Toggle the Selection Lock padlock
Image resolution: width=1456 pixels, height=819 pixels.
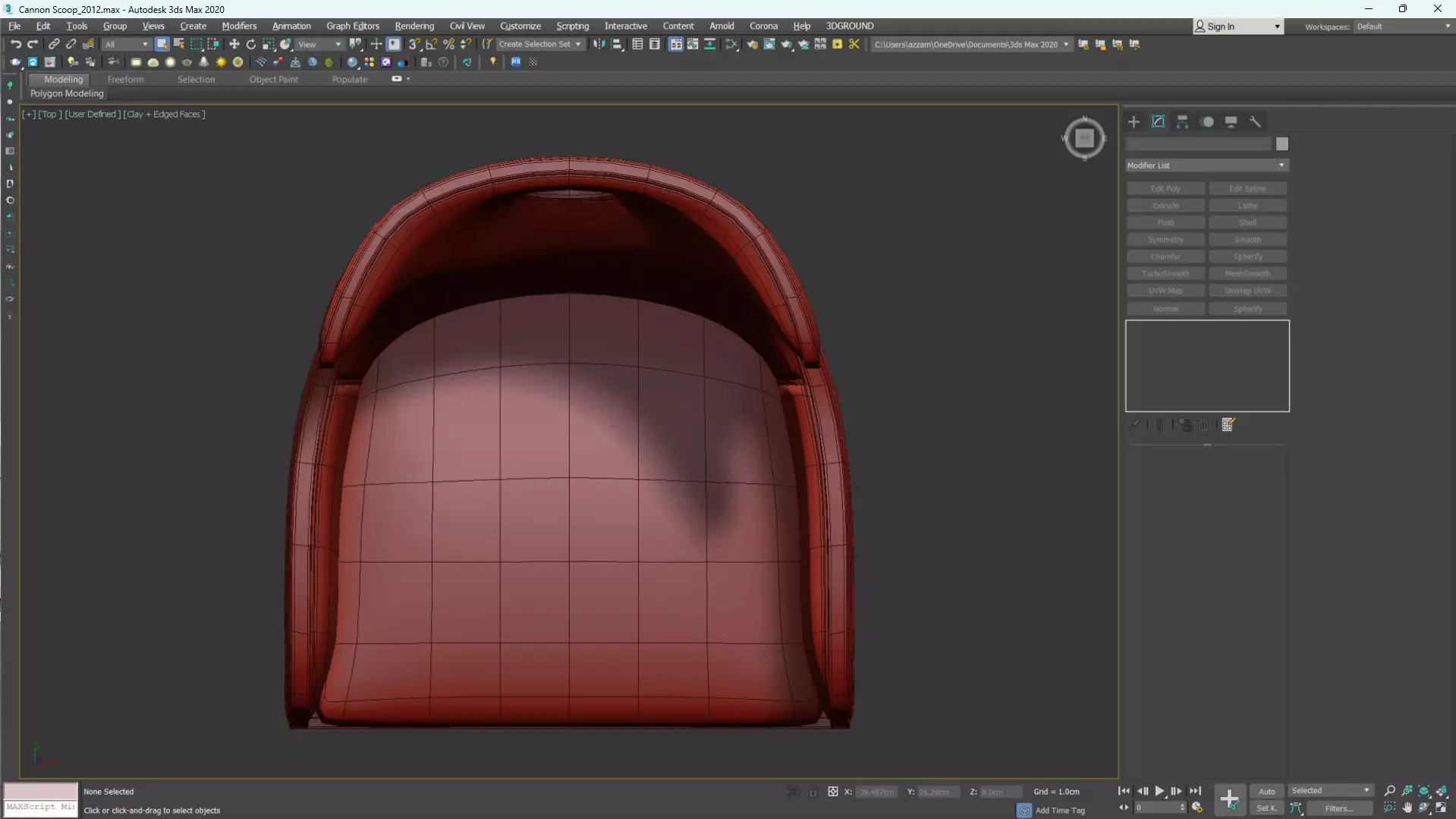point(813,792)
